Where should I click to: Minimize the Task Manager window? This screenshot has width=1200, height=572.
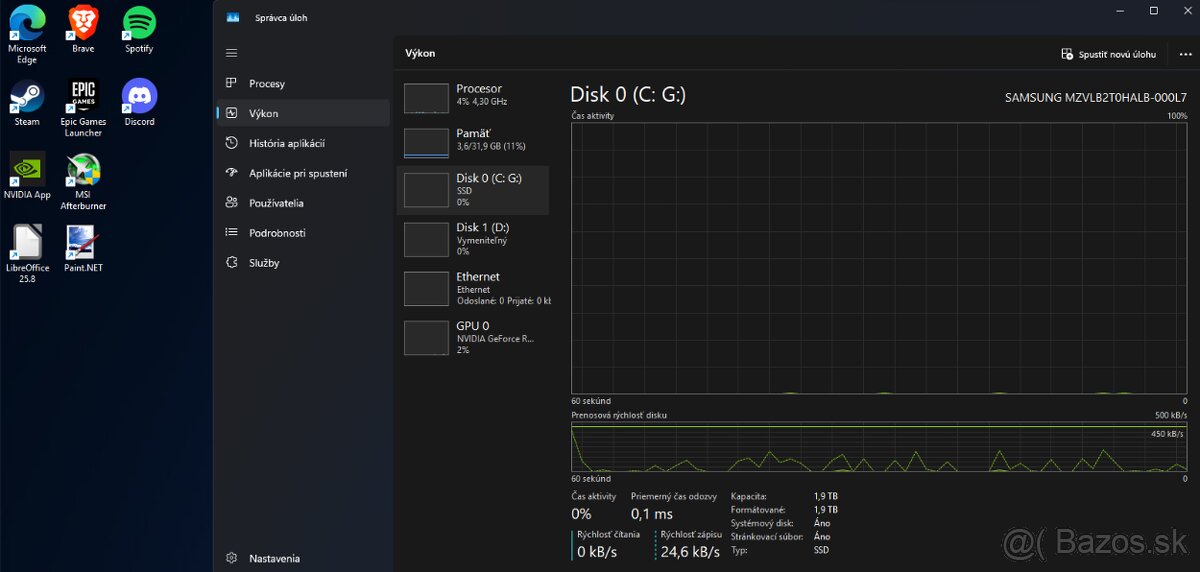(x=1121, y=11)
